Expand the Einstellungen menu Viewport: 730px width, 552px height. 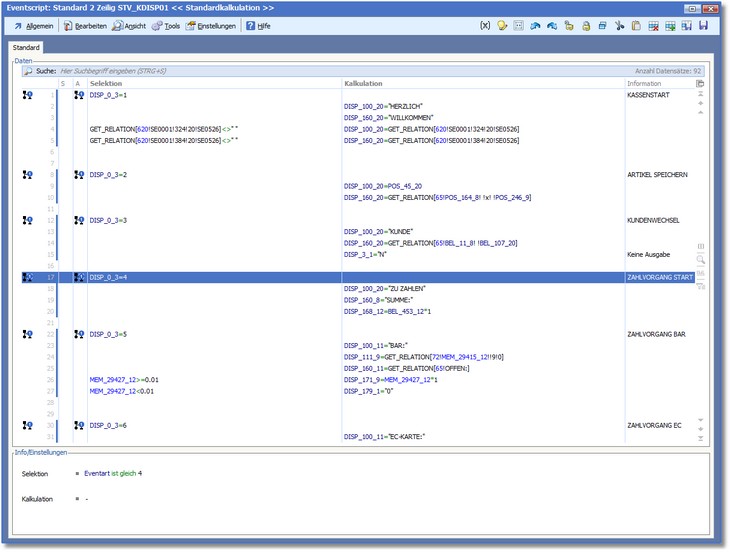211,26
